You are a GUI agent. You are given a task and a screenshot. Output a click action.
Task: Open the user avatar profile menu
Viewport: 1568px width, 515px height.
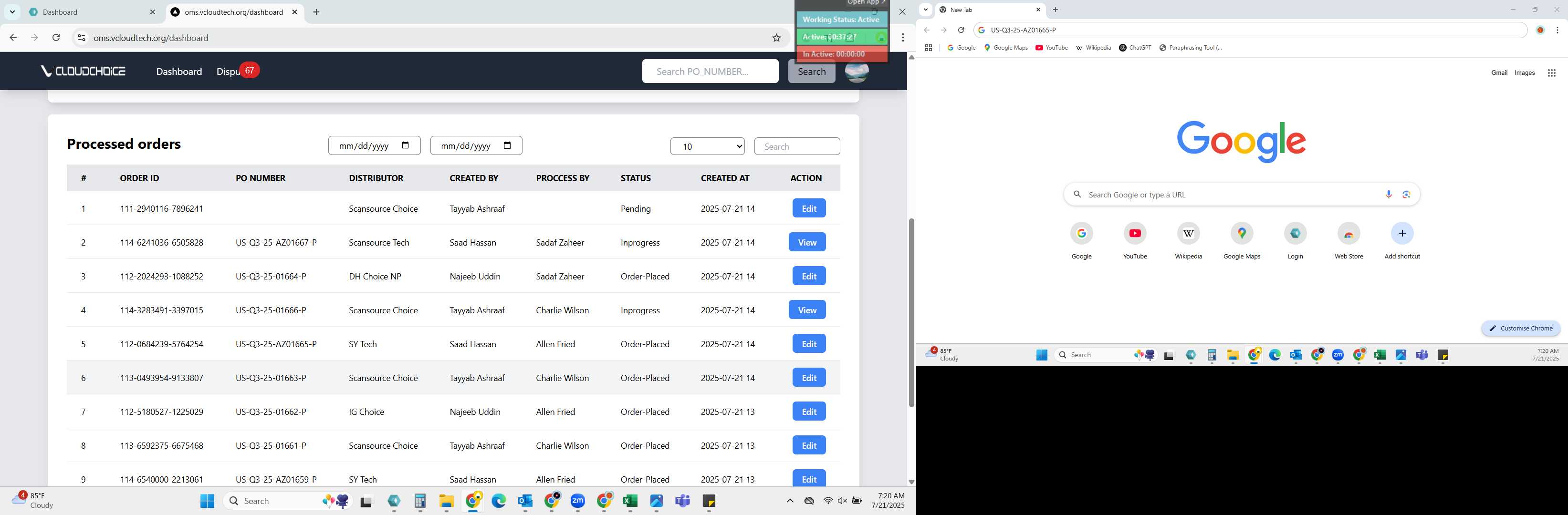857,72
